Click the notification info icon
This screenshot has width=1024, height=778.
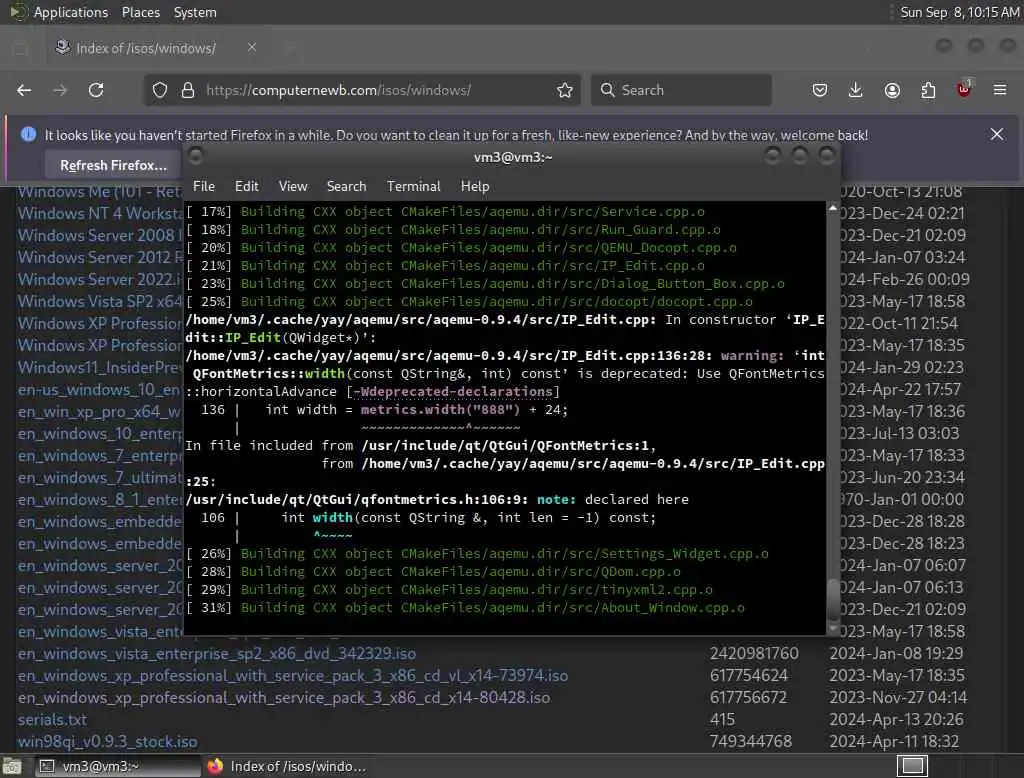[28, 134]
